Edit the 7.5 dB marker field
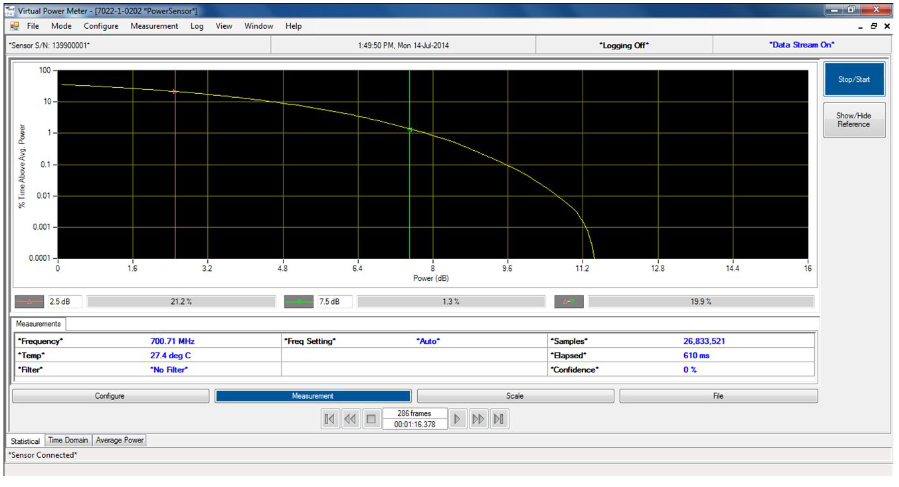Viewport: 899px width, 487px height. coord(334,301)
